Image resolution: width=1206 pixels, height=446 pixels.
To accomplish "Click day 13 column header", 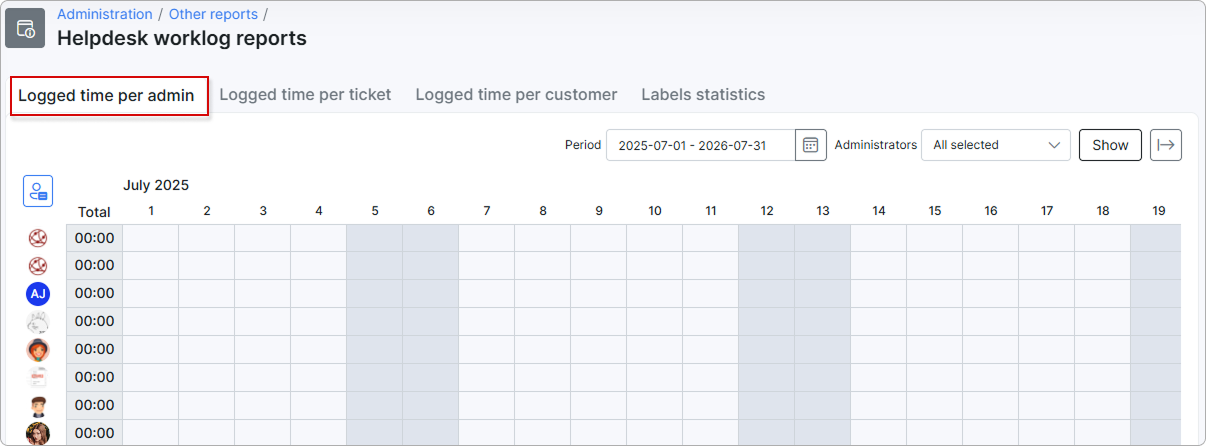I will (823, 211).
